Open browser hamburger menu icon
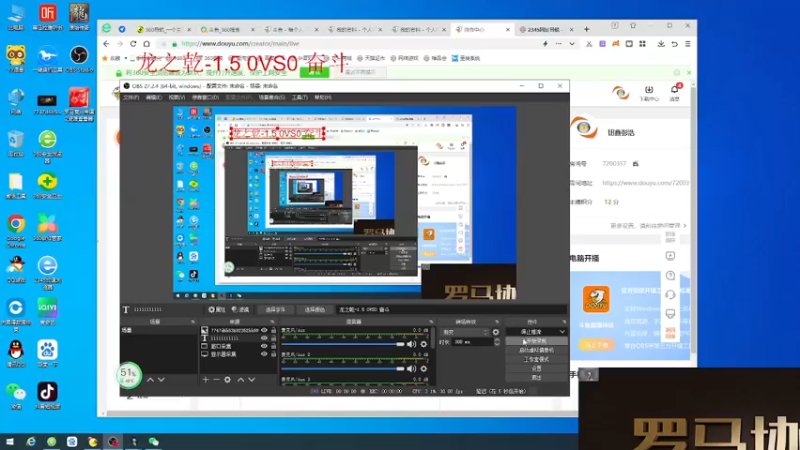 tap(688, 44)
